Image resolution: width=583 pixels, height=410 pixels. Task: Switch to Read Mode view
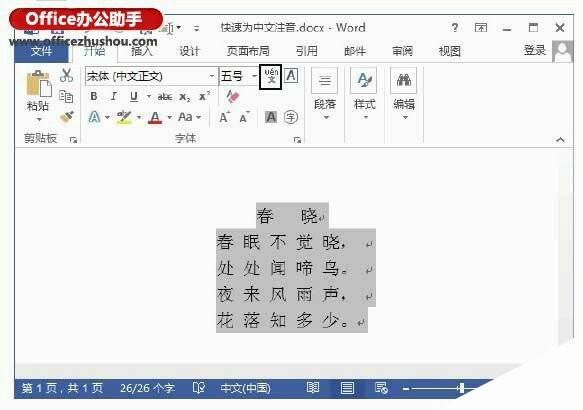click(313, 388)
